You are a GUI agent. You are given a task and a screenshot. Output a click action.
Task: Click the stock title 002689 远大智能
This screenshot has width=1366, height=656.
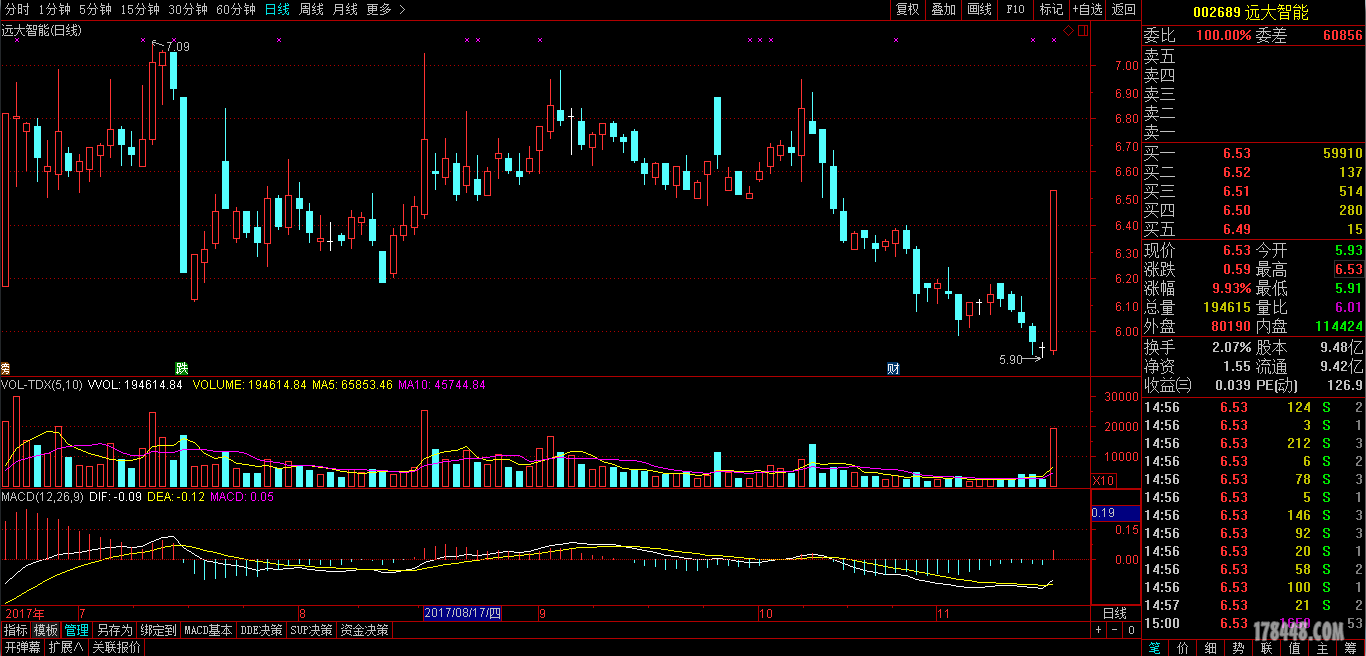(x=1251, y=12)
